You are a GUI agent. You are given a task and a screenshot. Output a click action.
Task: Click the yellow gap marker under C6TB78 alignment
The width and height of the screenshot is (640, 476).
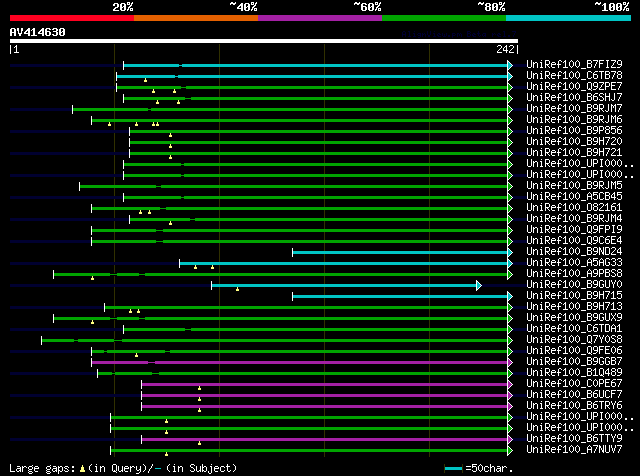[x=145, y=80]
